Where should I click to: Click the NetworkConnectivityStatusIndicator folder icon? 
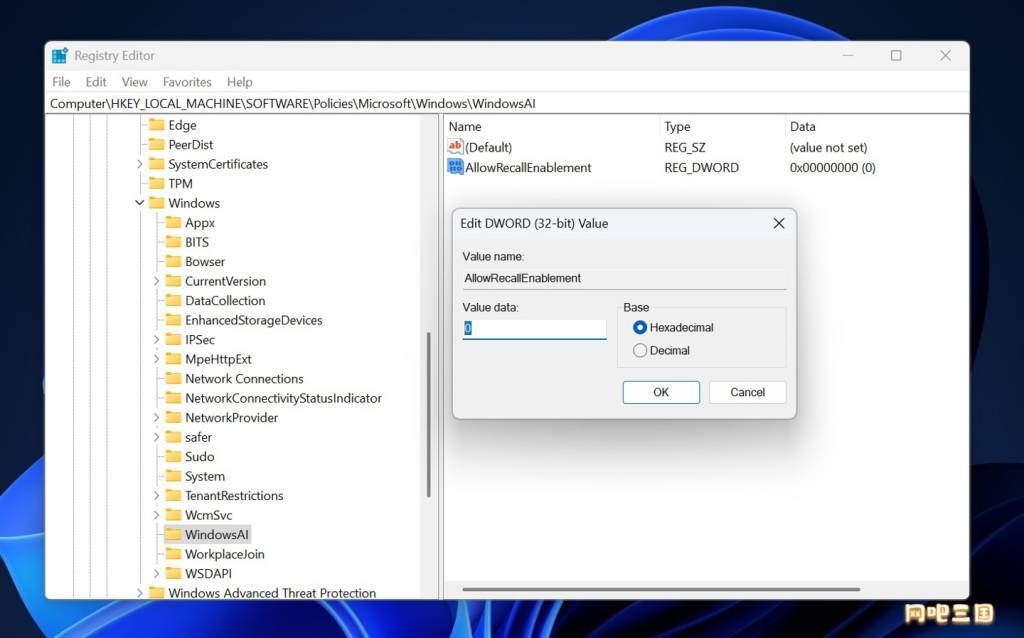coord(173,398)
